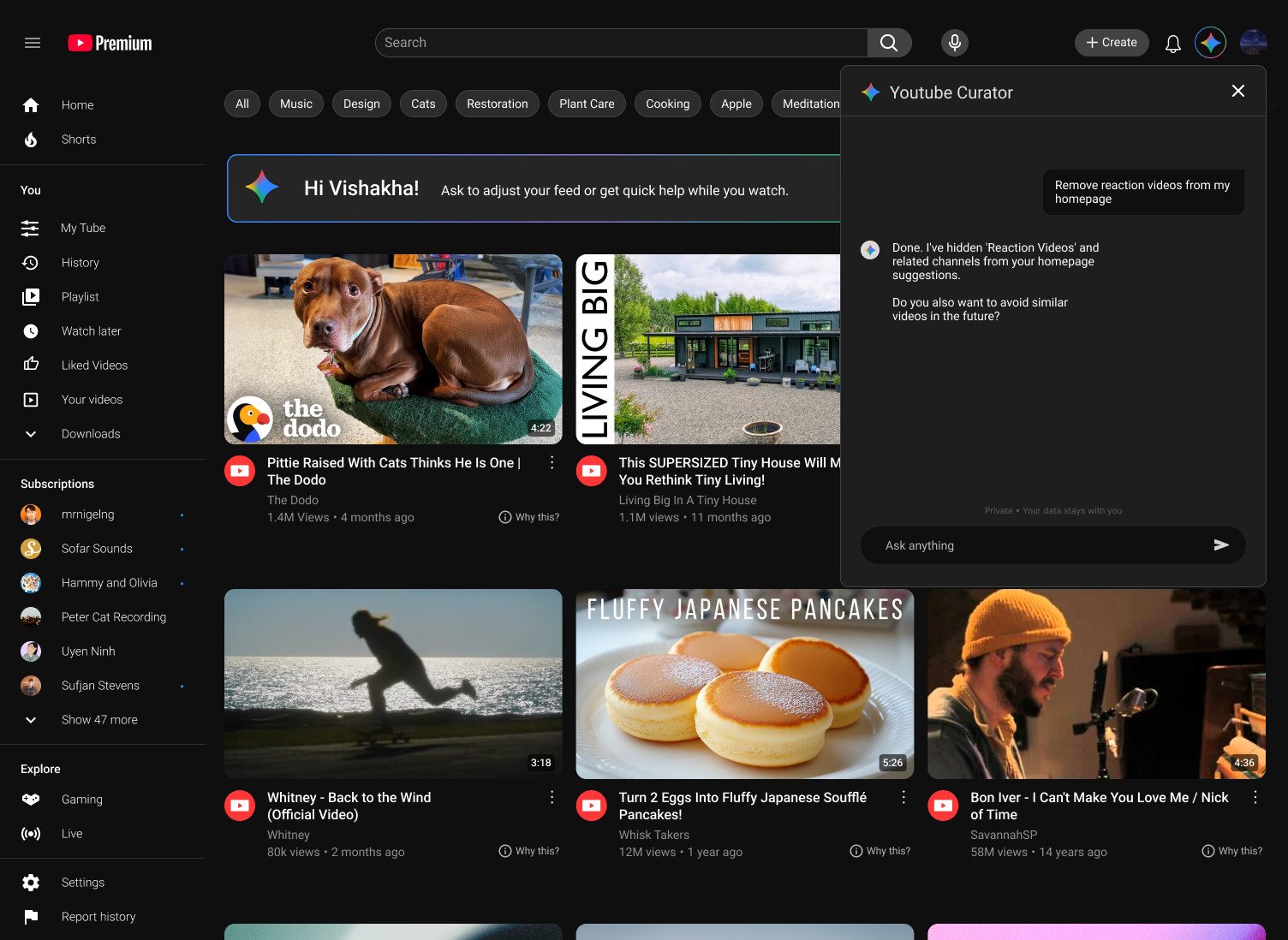Open 'Why this?' on The Dodo video
The height and width of the screenshot is (940, 1288).
pos(528,517)
